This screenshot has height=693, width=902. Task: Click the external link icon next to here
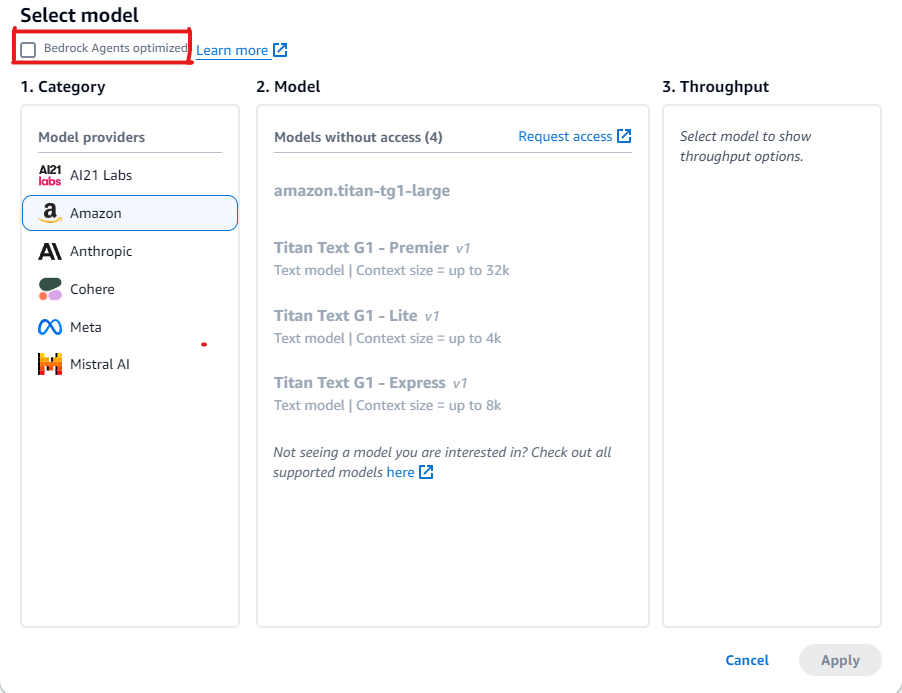pyautogui.click(x=428, y=472)
